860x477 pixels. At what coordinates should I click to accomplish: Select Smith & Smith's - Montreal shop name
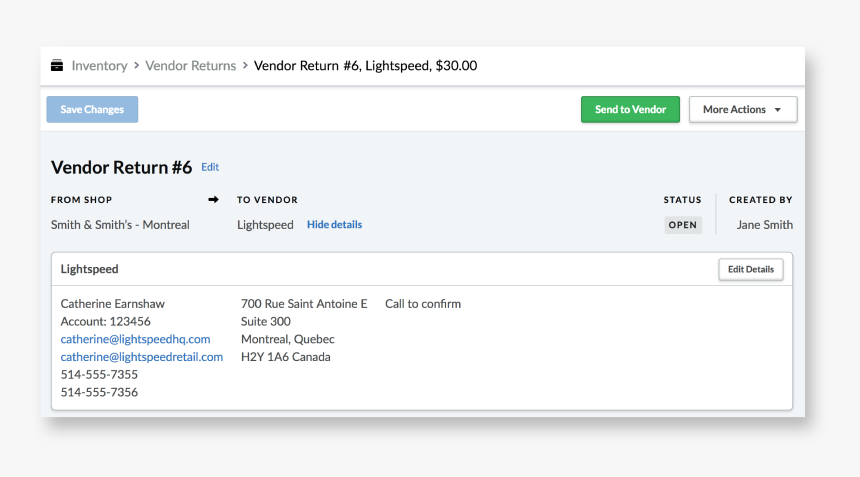[x=120, y=225]
